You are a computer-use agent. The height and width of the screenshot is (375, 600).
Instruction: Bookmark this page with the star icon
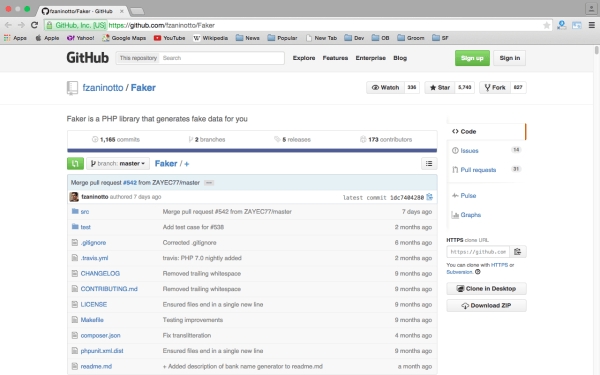tap(546, 25)
